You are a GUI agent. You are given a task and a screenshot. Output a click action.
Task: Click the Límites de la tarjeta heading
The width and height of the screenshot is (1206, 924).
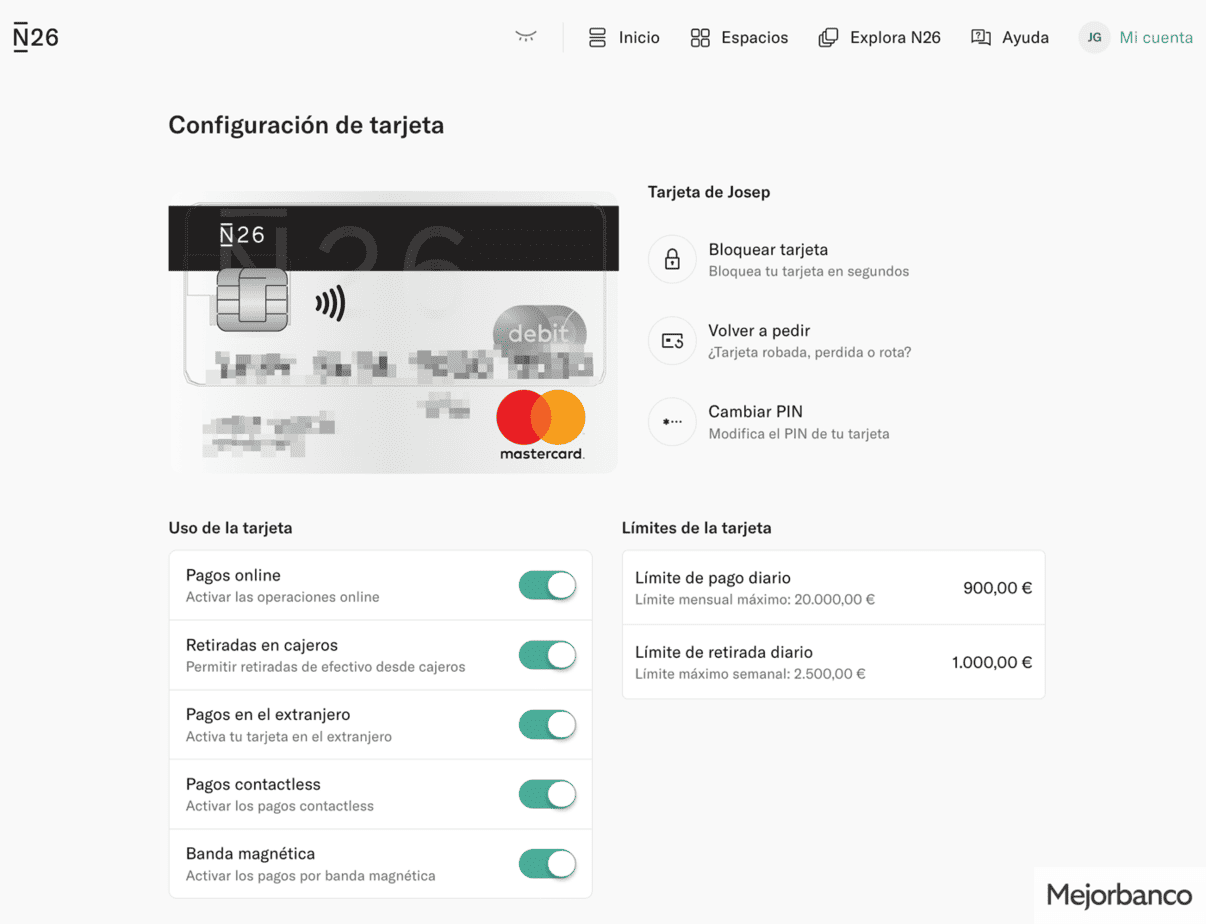[x=697, y=528]
